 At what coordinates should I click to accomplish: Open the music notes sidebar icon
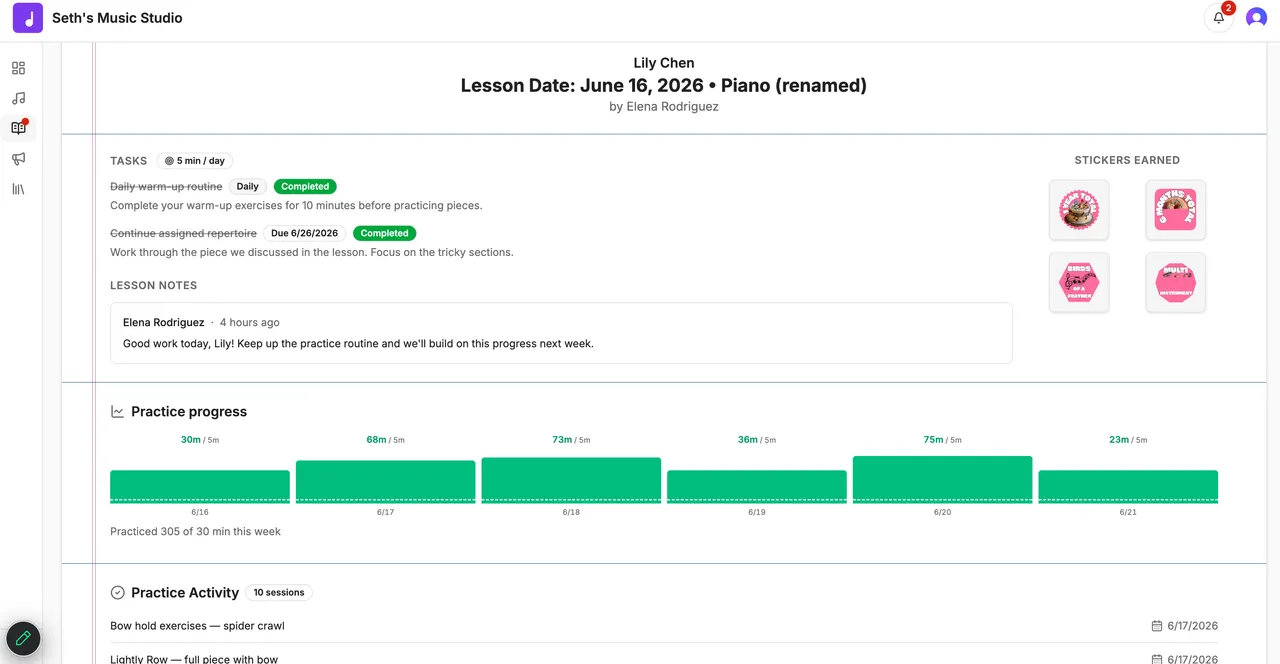coord(18,98)
